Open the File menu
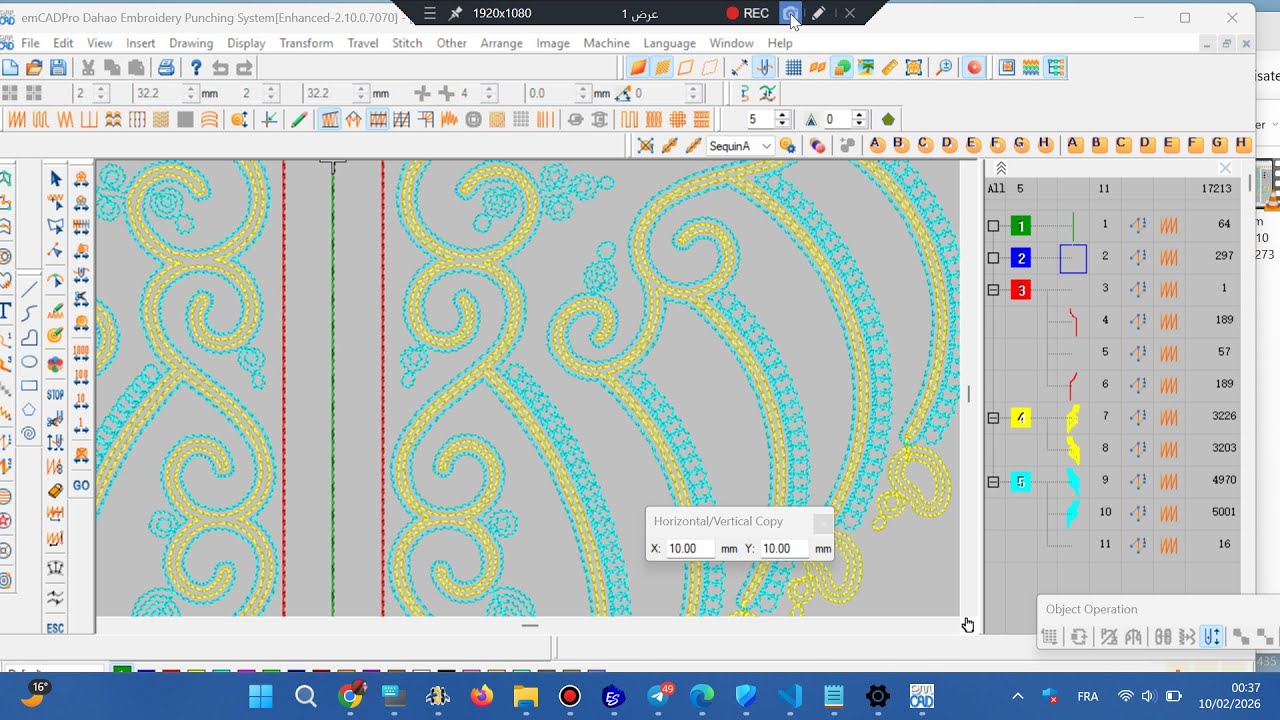Screen dimensions: 1280x720 click(x=30, y=43)
